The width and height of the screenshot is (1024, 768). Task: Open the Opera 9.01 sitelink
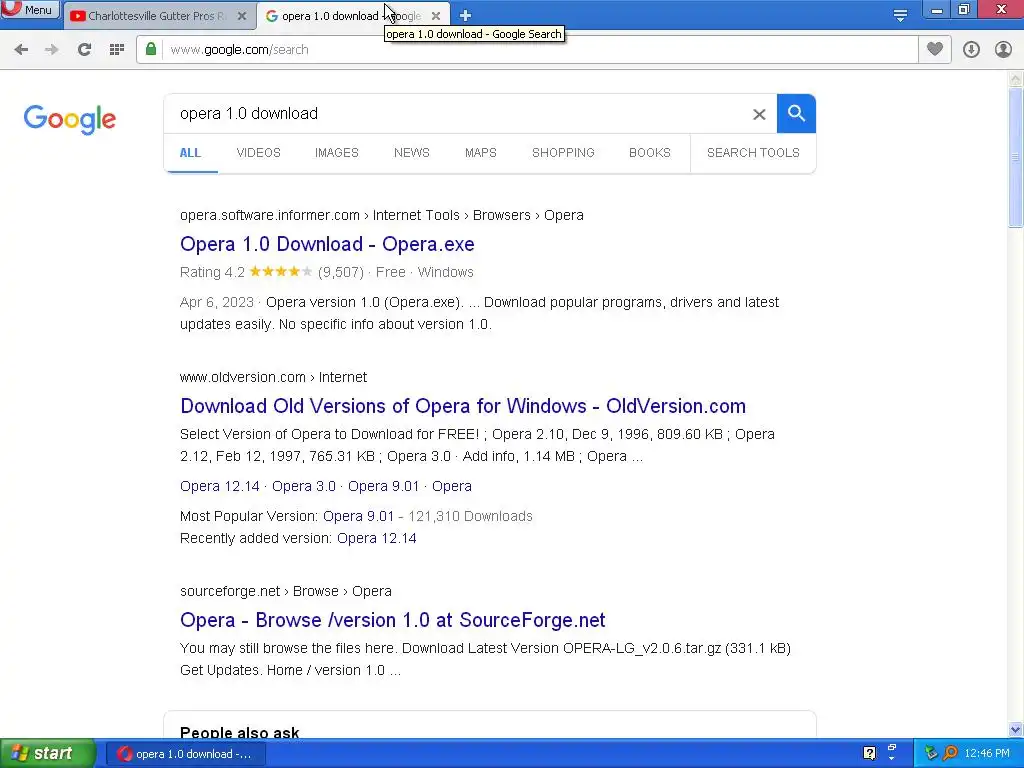(383, 487)
